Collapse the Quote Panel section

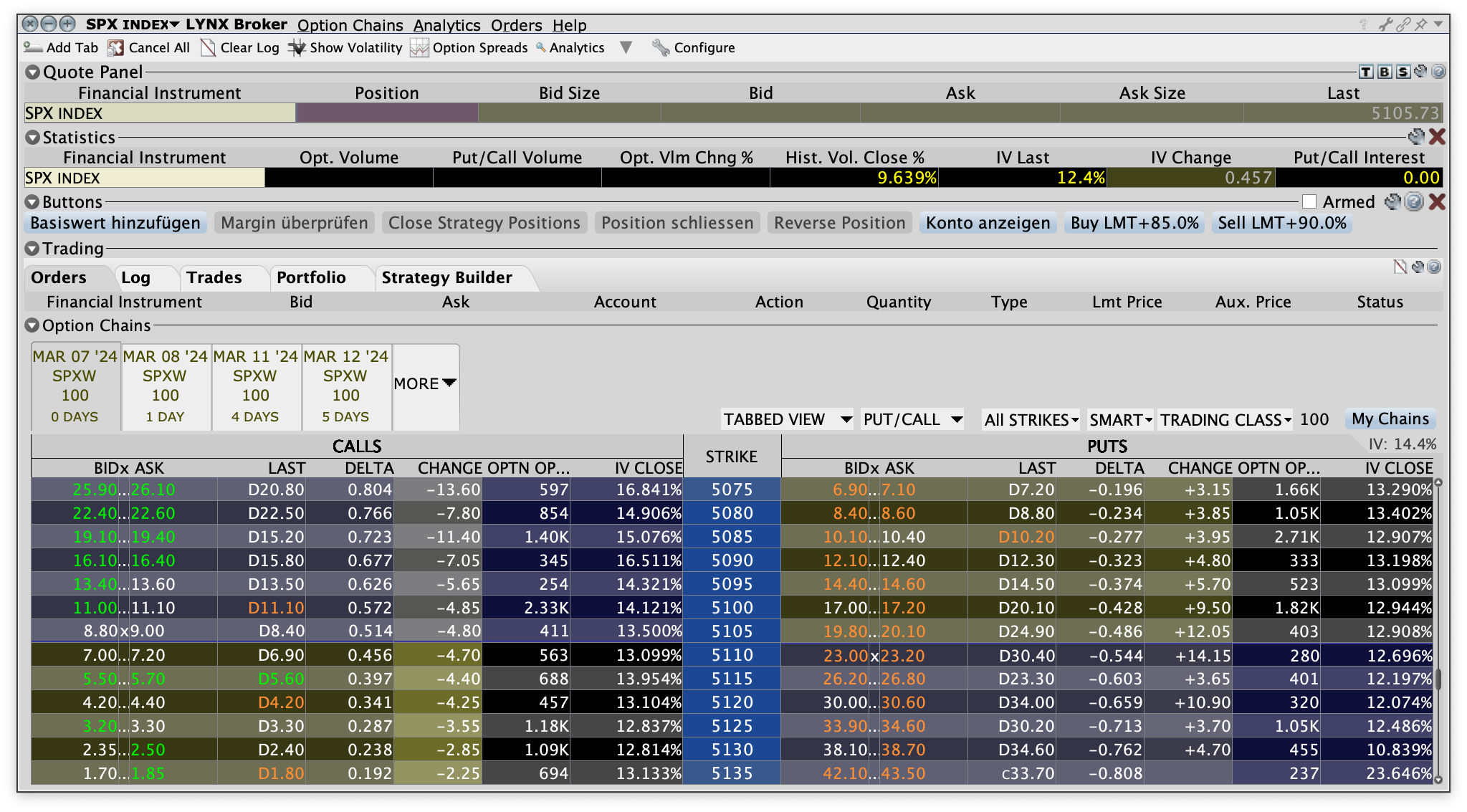click(32, 72)
